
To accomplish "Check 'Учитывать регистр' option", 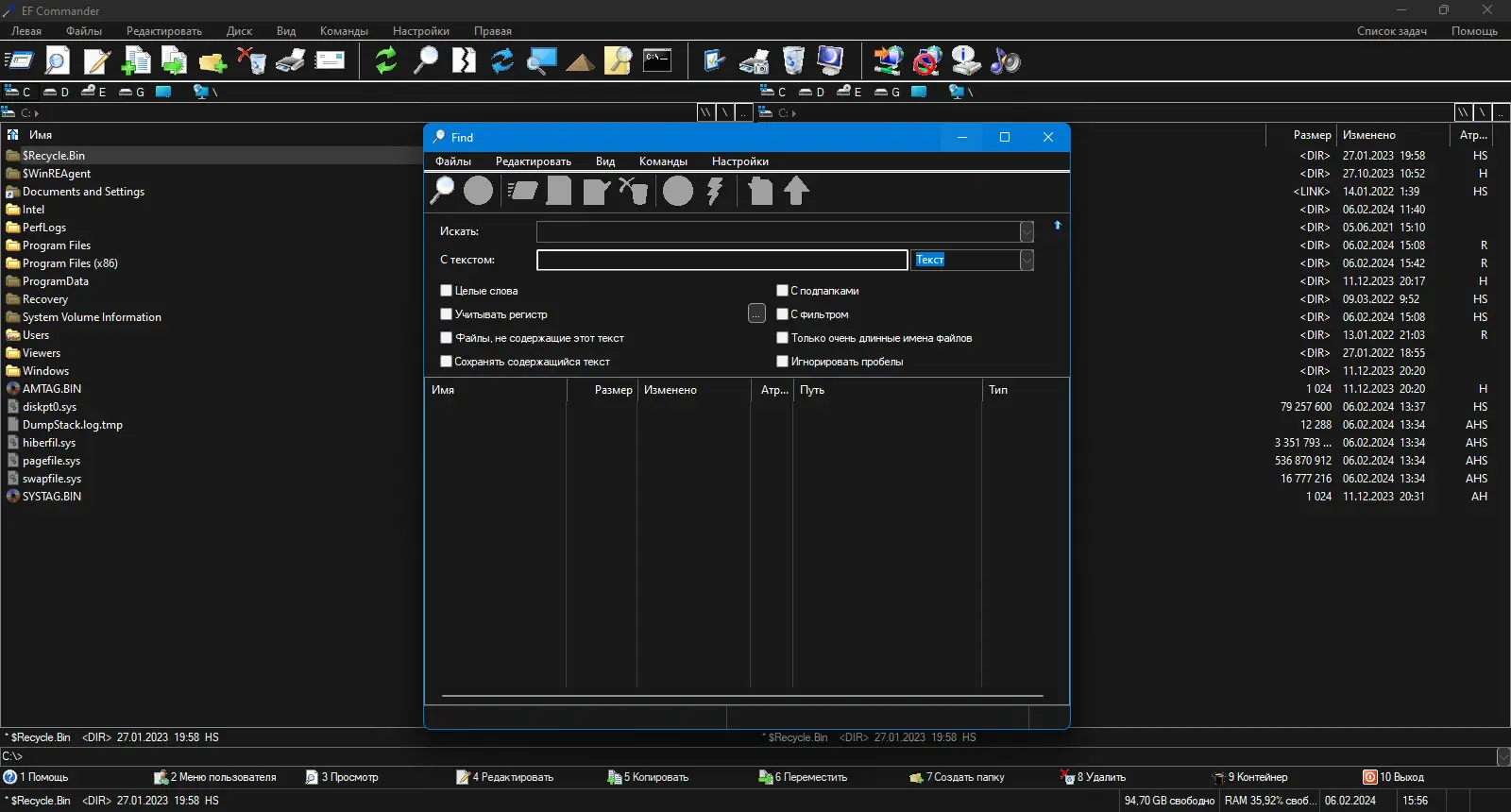I will (447, 314).
